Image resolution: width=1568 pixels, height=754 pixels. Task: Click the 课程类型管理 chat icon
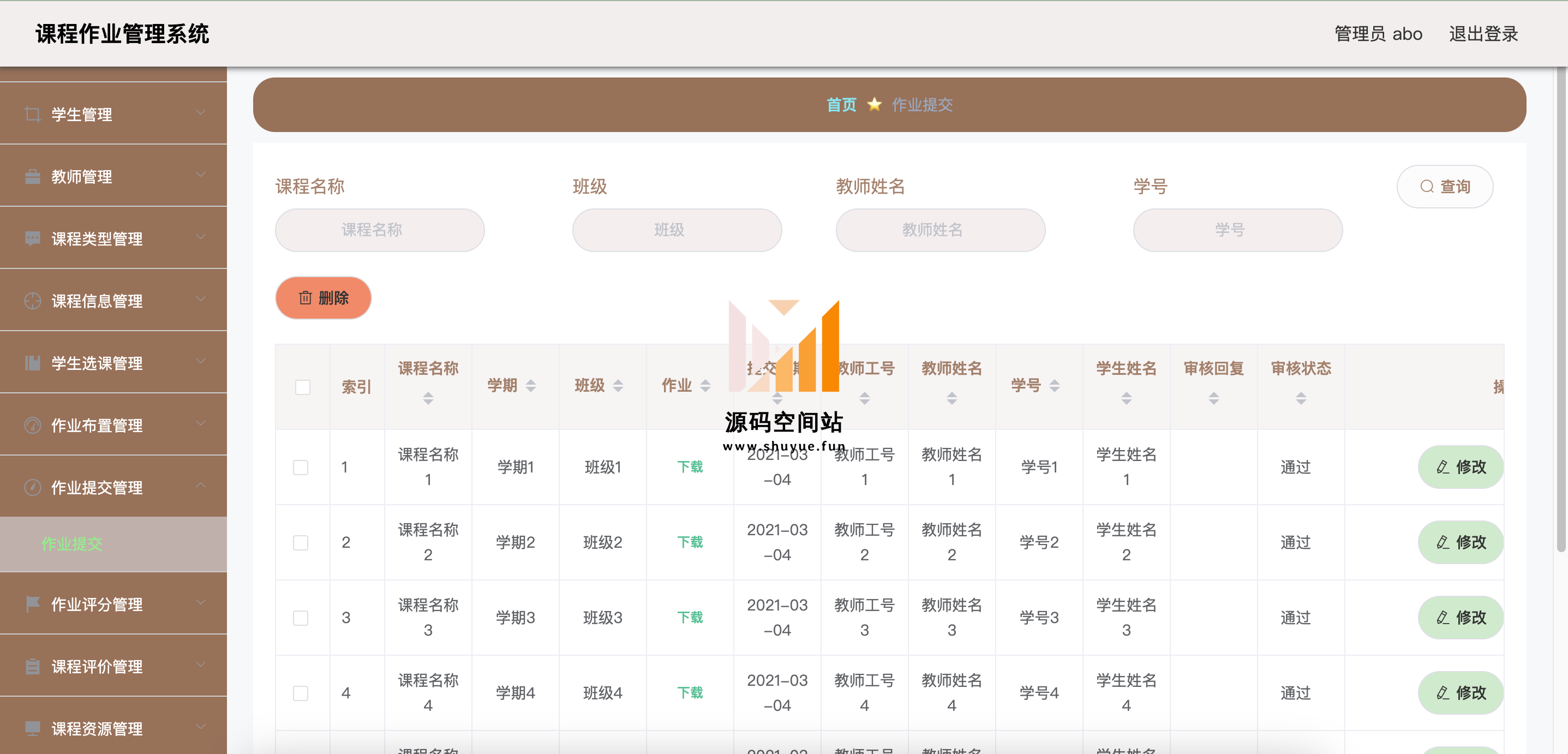point(32,238)
